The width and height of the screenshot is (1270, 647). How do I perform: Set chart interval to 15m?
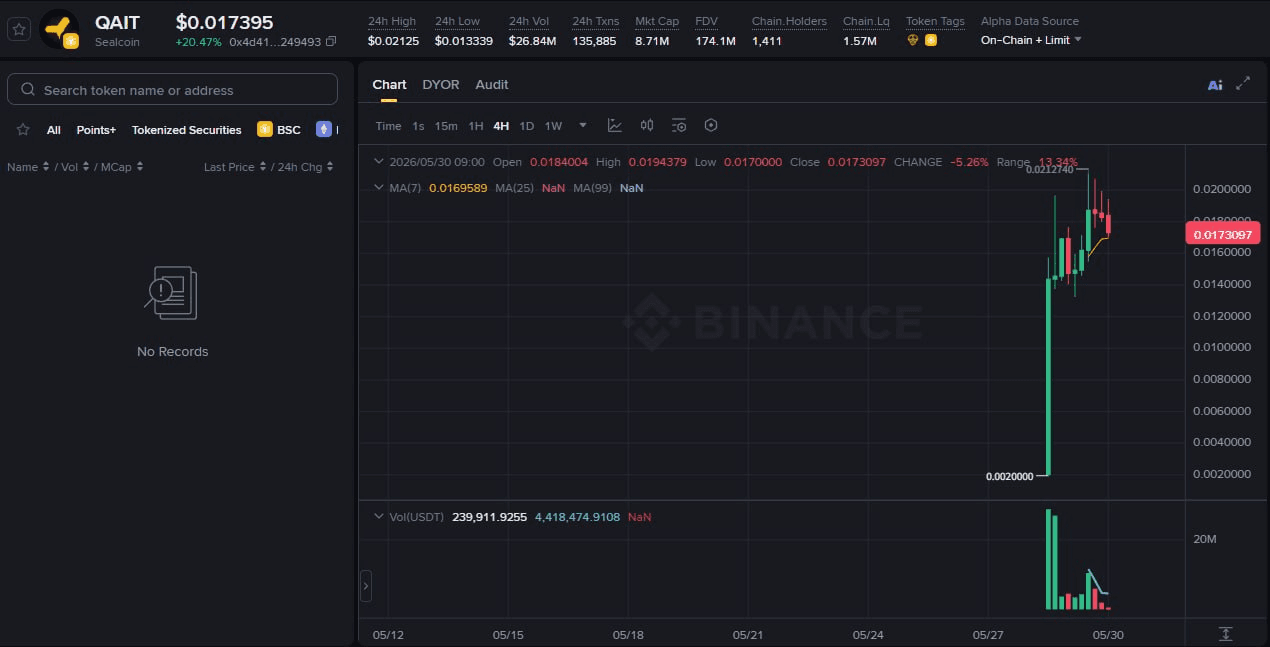pyautogui.click(x=446, y=126)
